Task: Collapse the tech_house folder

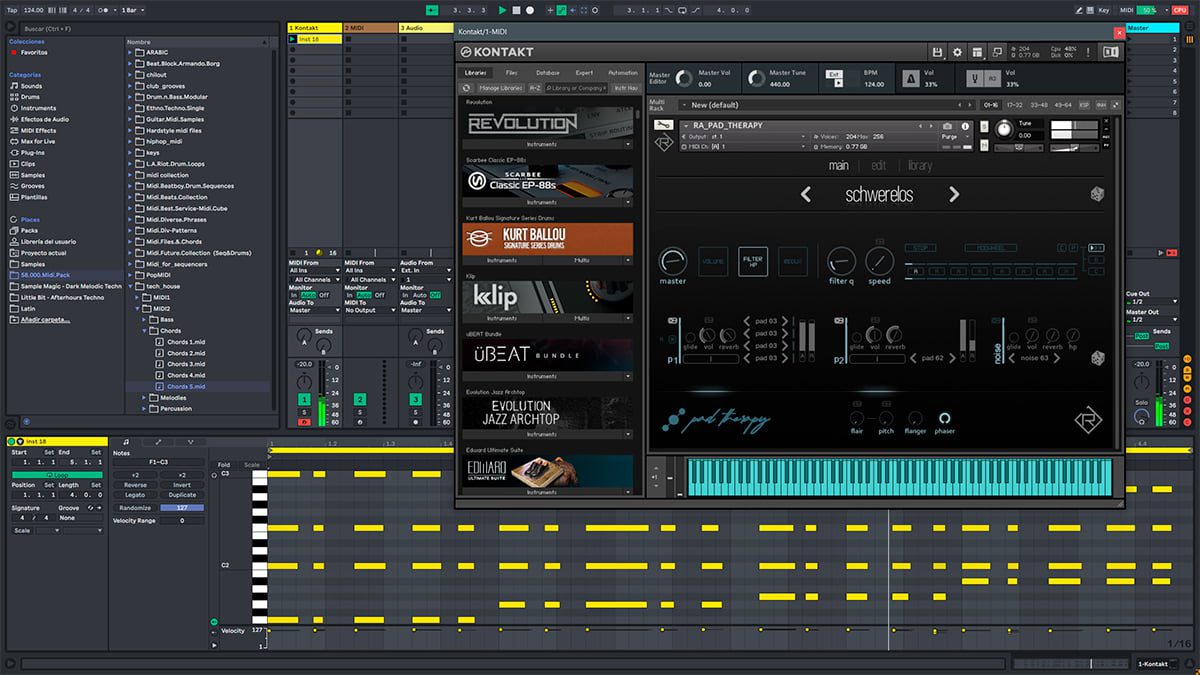Action: pyautogui.click(x=131, y=286)
